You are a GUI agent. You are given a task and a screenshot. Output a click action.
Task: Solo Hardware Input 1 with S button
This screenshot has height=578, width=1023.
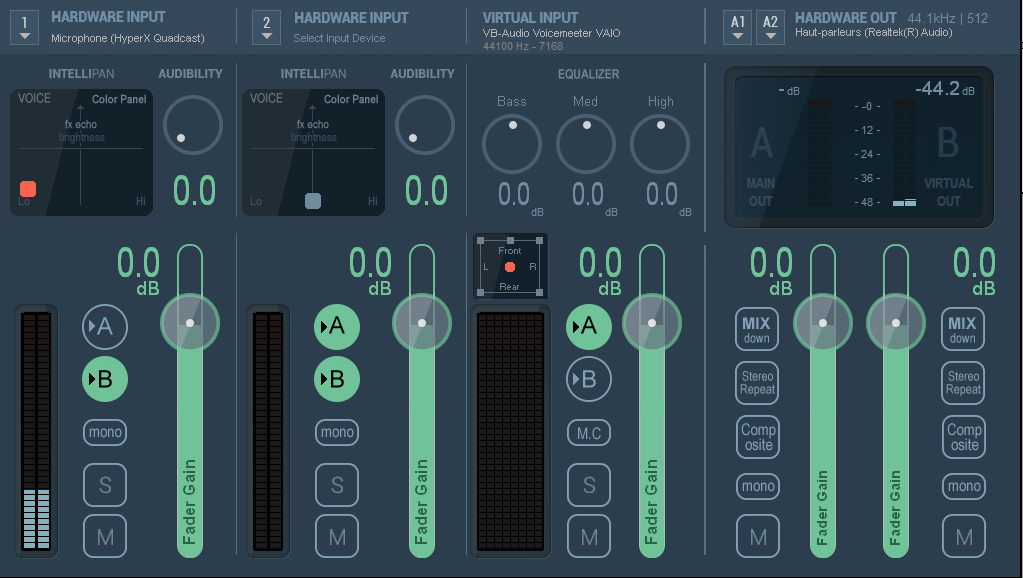pos(105,485)
